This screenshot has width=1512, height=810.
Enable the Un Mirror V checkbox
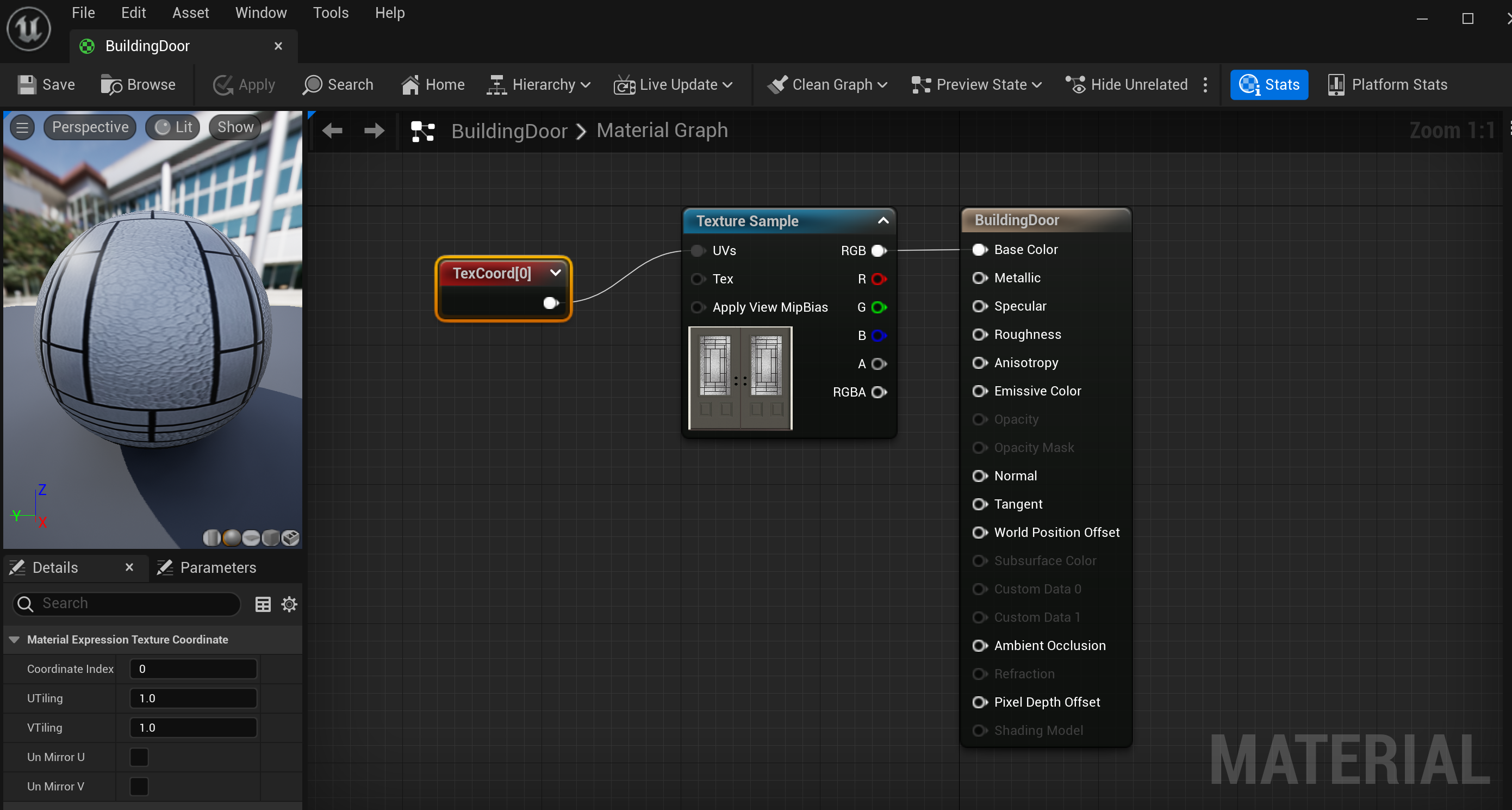coord(139,786)
